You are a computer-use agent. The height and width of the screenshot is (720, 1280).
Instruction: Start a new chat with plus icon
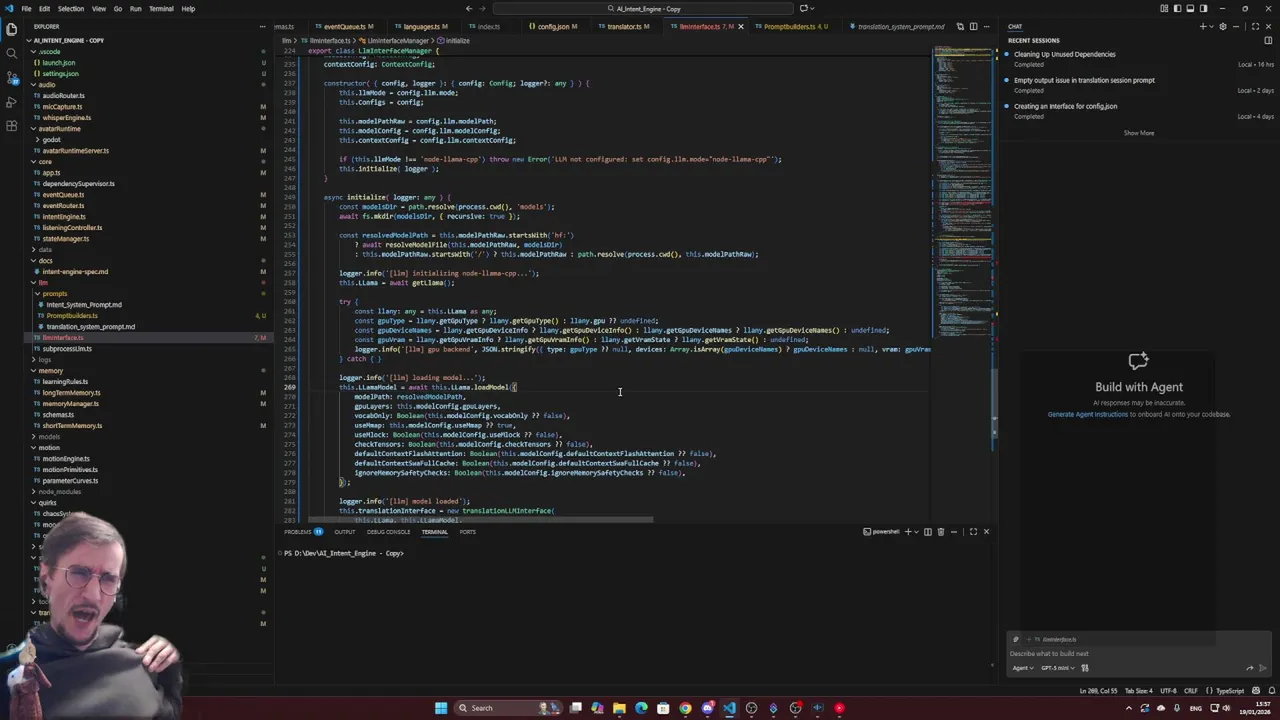pos(1203,26)
